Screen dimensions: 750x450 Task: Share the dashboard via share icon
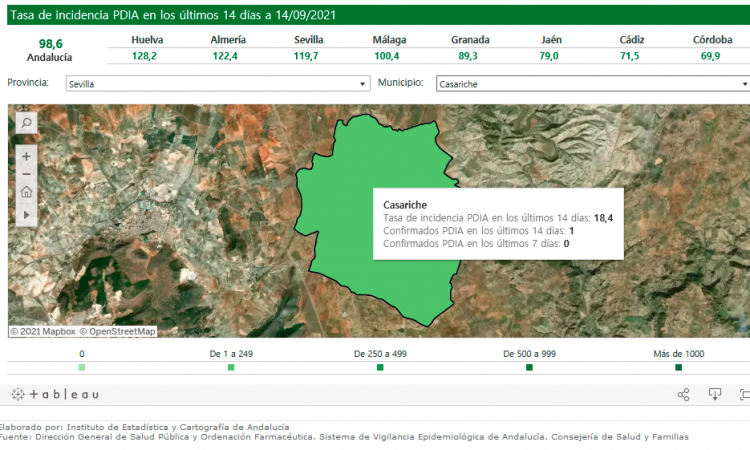click(684, 395)
